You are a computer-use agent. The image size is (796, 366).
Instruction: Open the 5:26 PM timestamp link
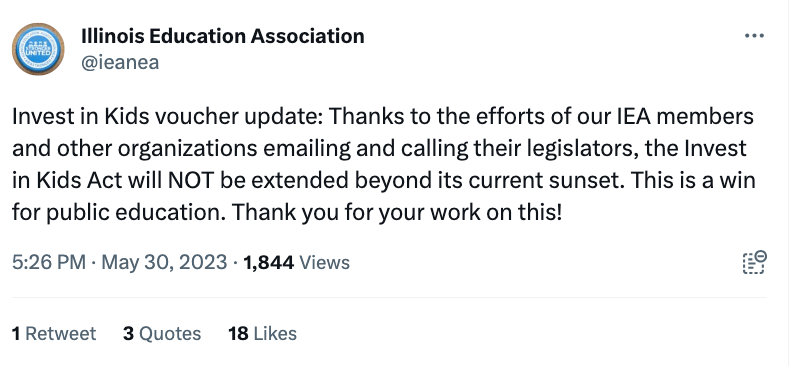[x=49, y=262]
